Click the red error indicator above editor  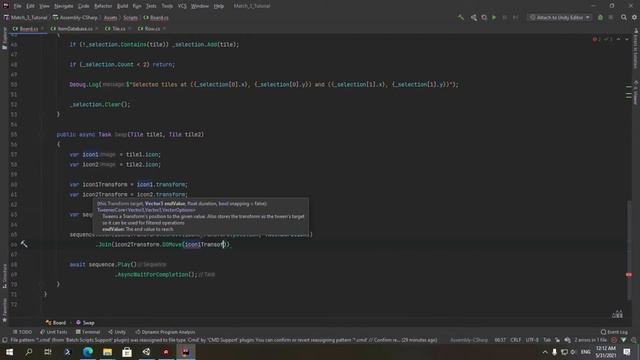click(596, 39)
